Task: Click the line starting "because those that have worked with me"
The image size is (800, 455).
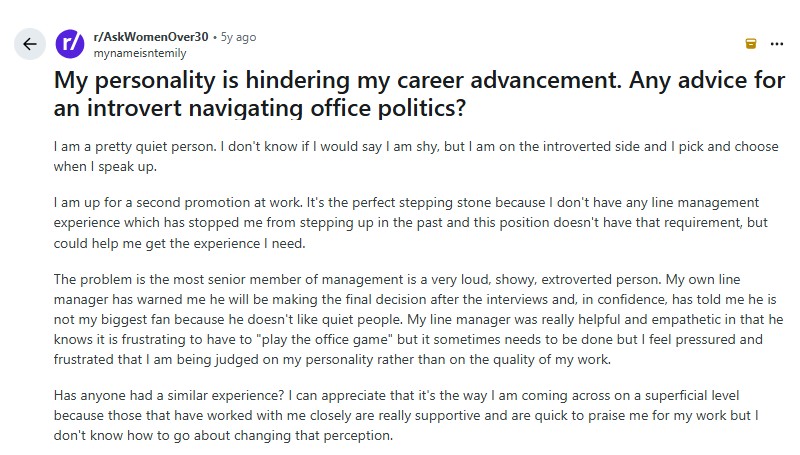Action: [406, 416]
